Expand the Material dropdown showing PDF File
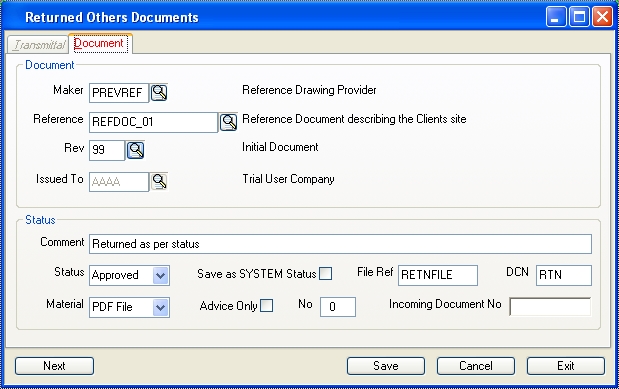 coord(161,307)
